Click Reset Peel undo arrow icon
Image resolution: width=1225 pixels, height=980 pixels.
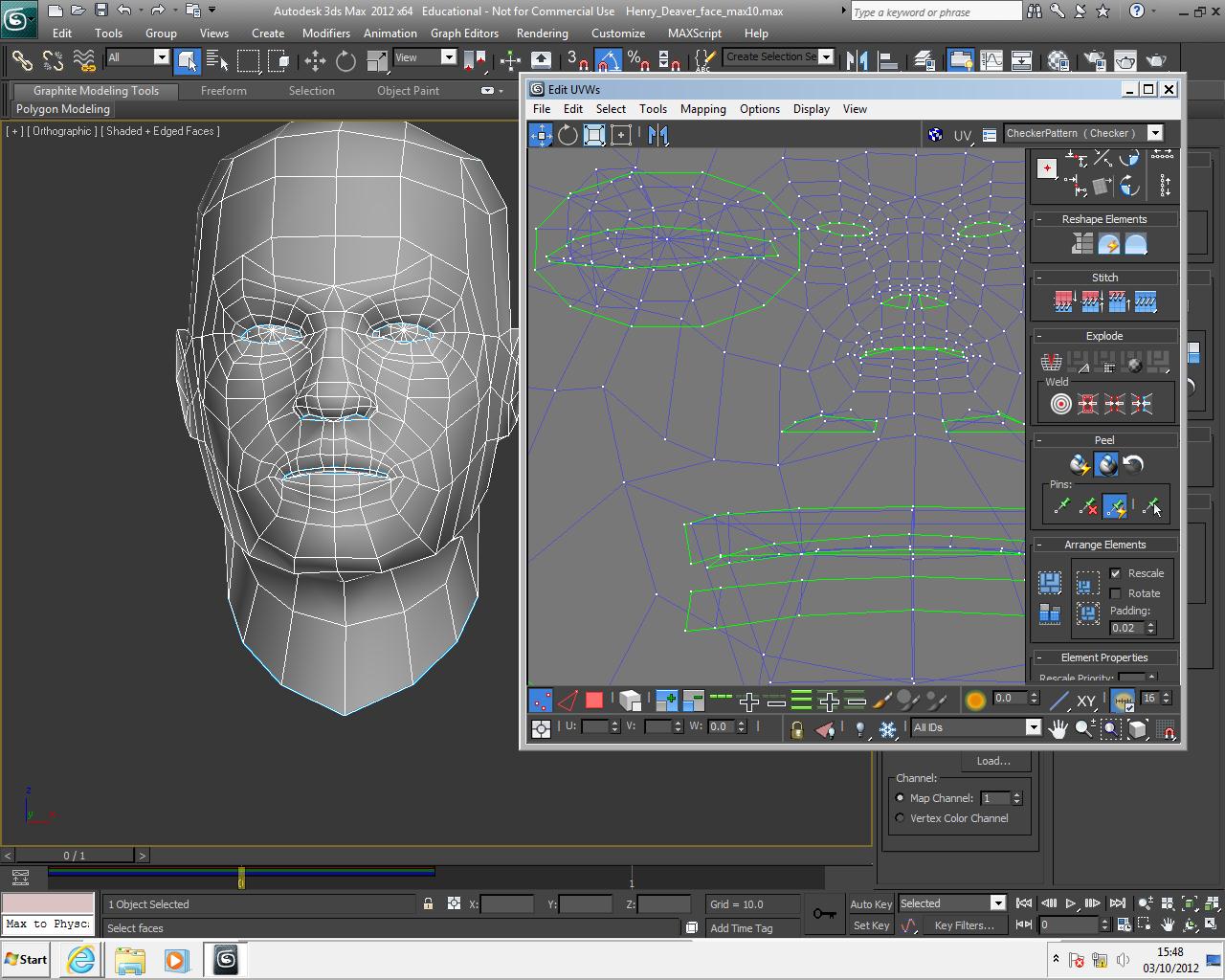coord(1133,465)
